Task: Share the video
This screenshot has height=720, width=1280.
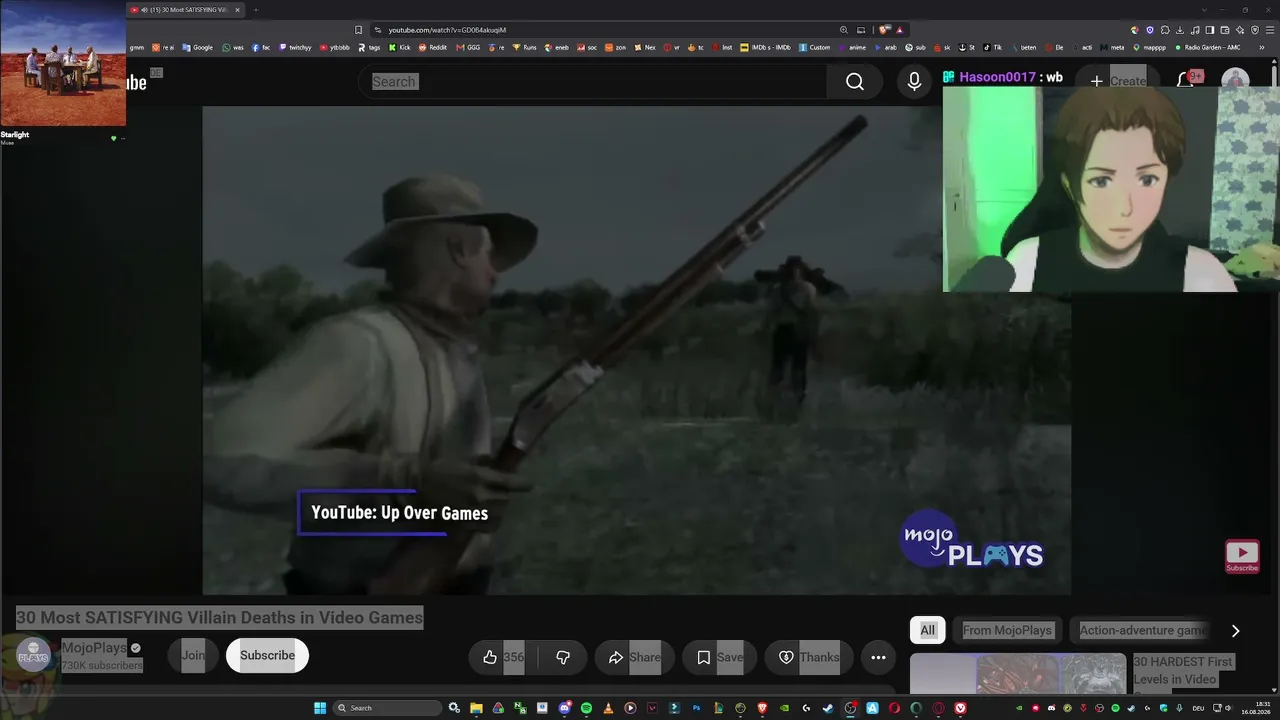Action: (634, 657)
